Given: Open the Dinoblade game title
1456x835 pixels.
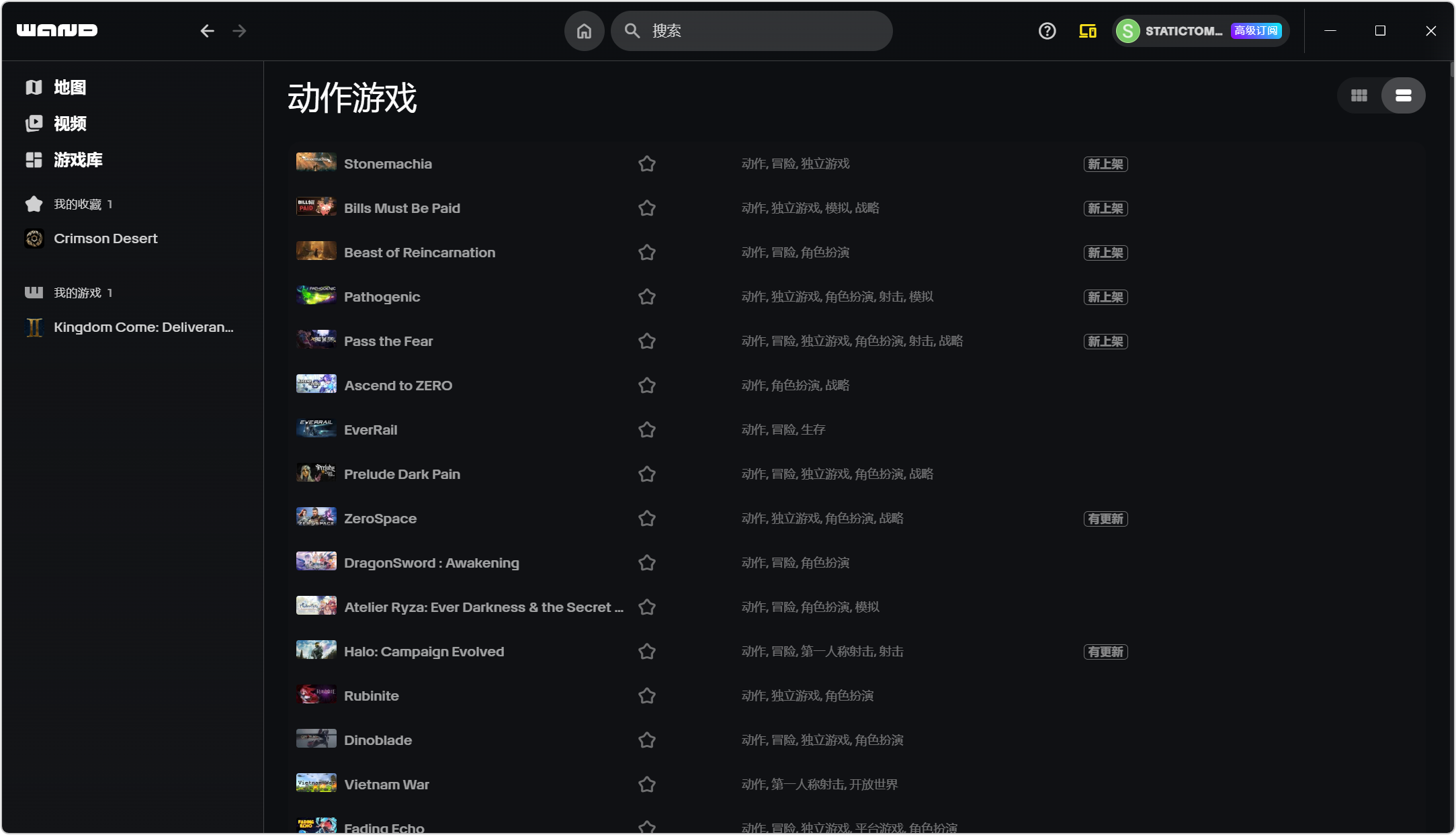Looking at the screenshot, I should point(378,740).
